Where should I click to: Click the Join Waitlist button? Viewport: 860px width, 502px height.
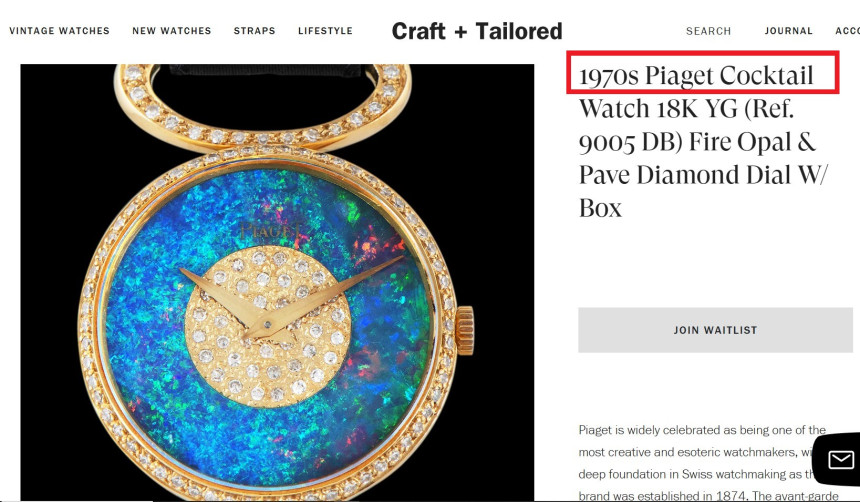pyautogui.click(x=715, y=330)
